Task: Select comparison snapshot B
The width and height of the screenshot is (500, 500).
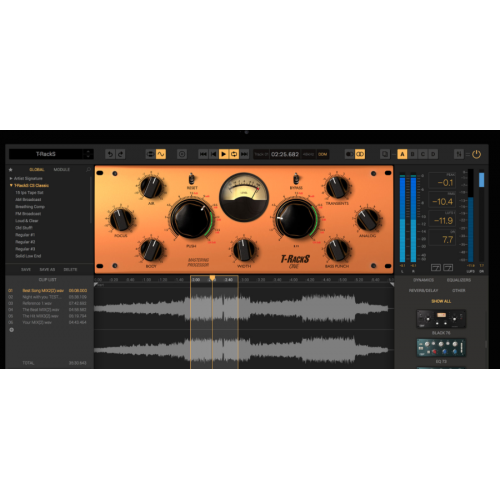Action: [413, 154]
